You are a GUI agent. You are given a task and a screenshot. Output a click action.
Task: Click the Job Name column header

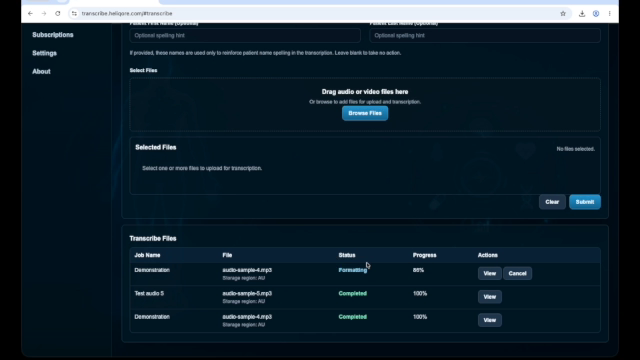pyautogui.click(x=147, y=255)
